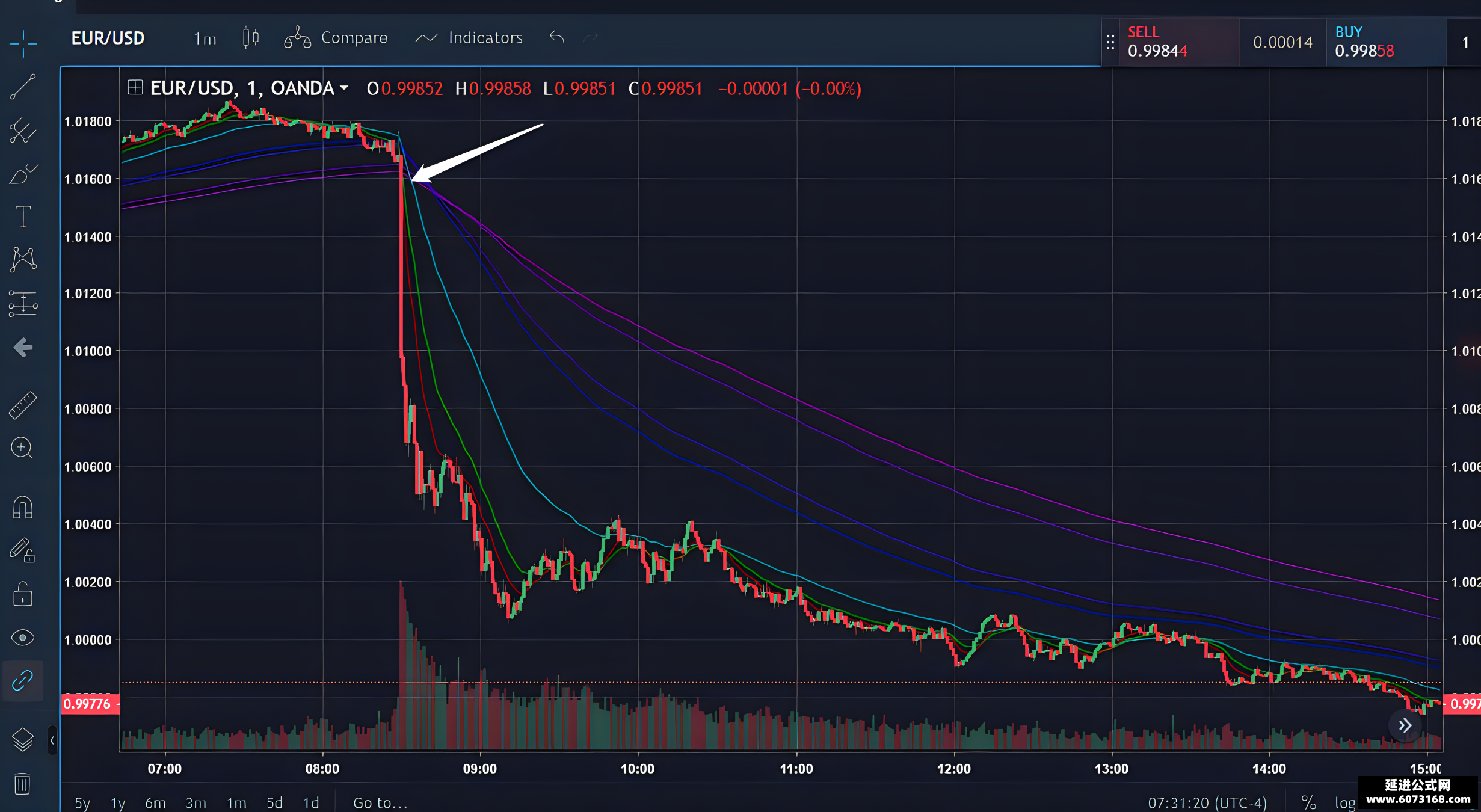Image resolution: width=1481 pixels, height=812 pixels.
Task: Select the pitchfork drawing tool
Action: 23,130
